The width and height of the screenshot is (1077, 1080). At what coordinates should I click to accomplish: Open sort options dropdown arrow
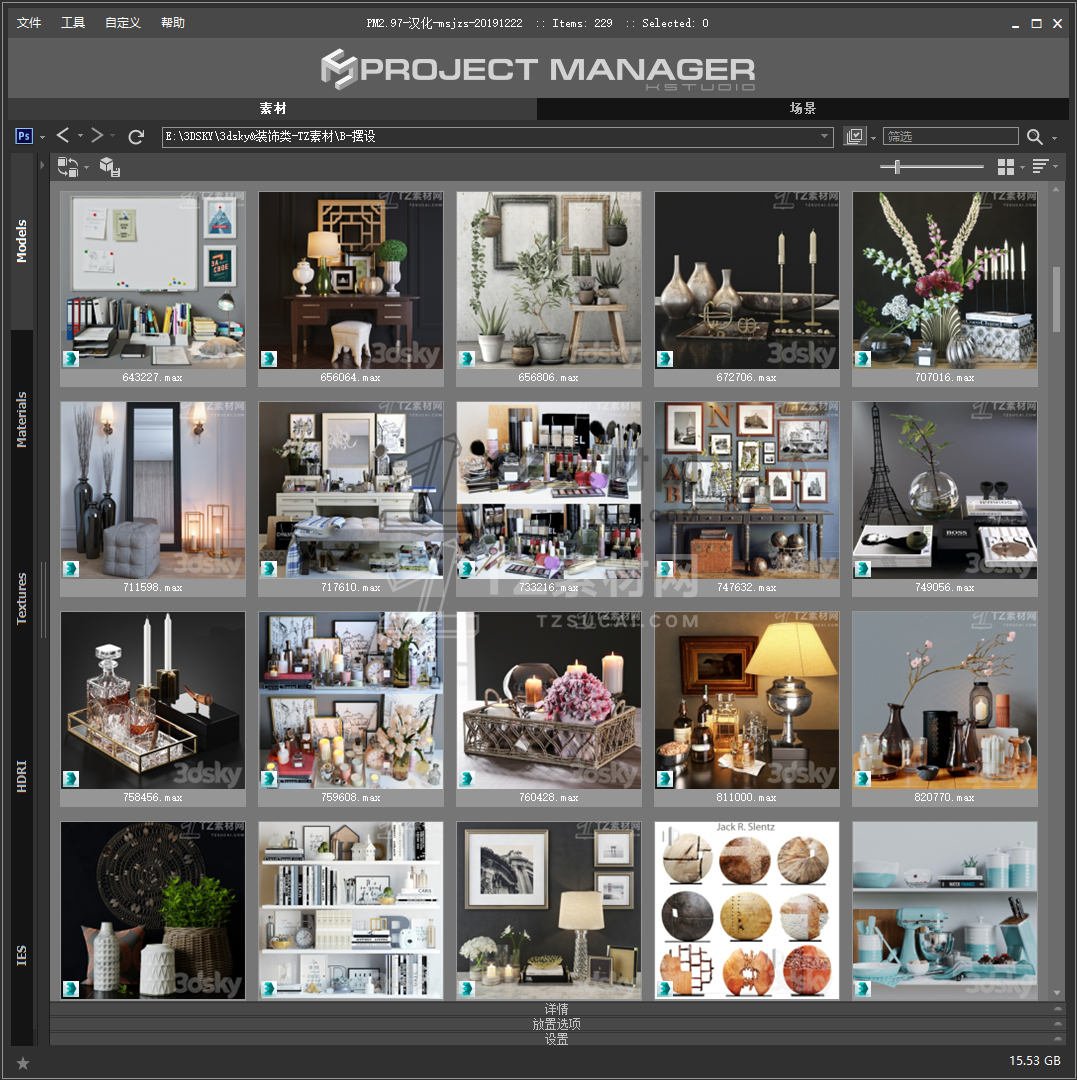[1055, 166]
